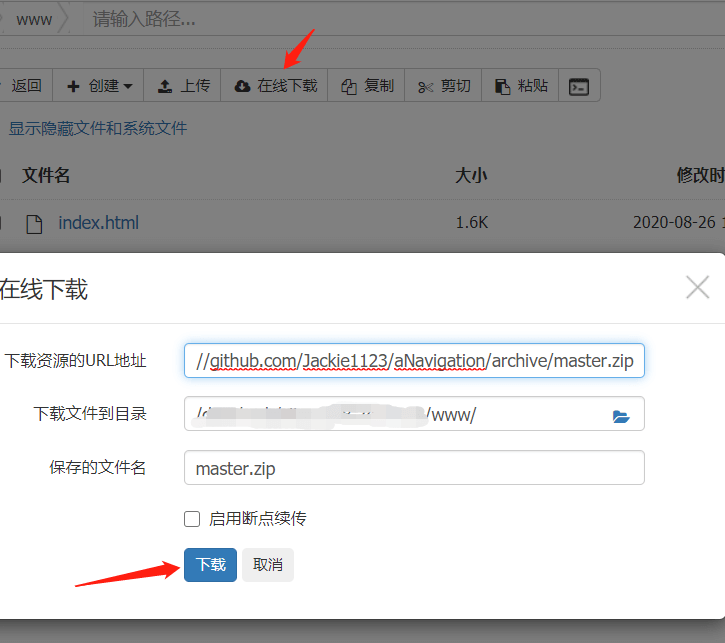Viewport: 725px width, 643px height.
Task: Open the index.html file link
Action: pyautogui.click(x=98, y=223)
